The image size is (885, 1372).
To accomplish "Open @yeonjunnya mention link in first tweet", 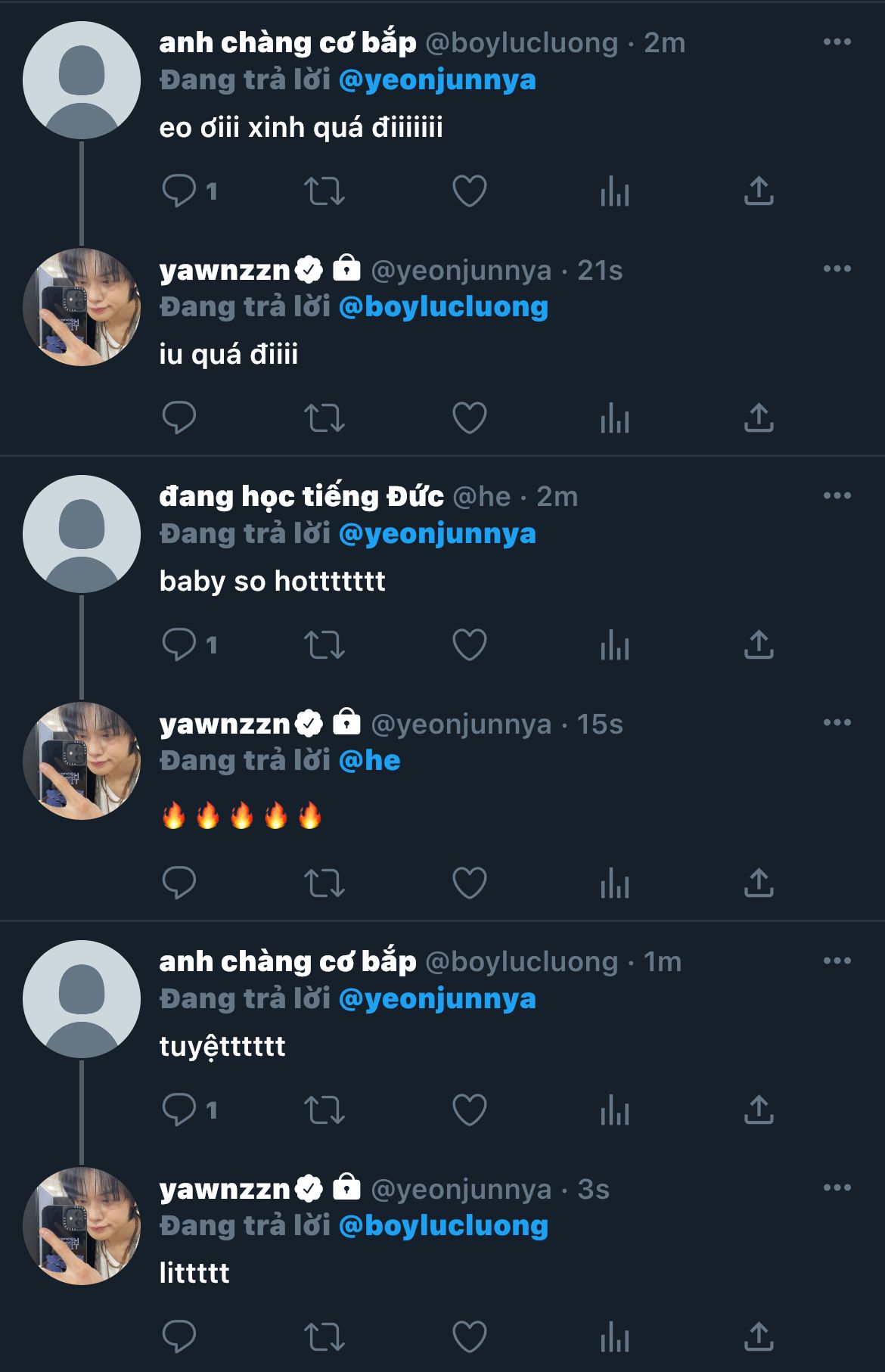I will [437, 80].
